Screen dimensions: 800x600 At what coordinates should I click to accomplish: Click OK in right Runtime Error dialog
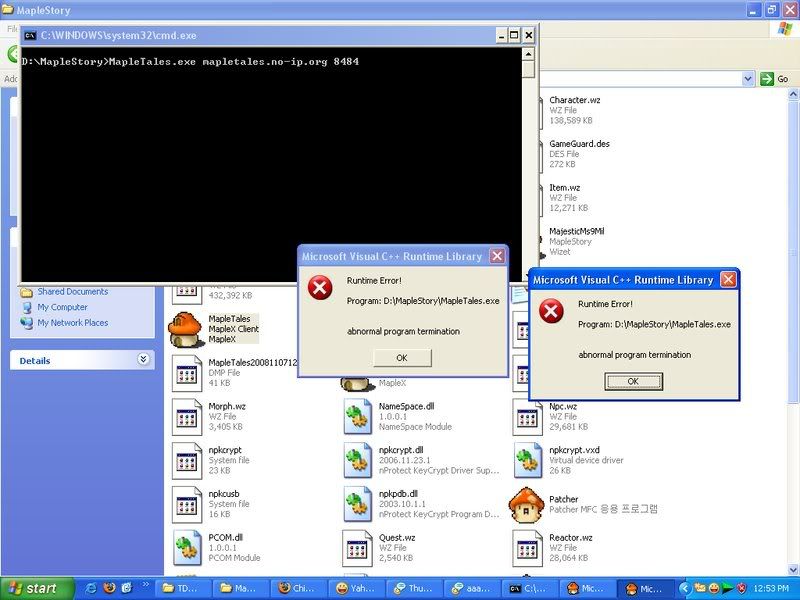pyautogui.click(x=633, y=381)
